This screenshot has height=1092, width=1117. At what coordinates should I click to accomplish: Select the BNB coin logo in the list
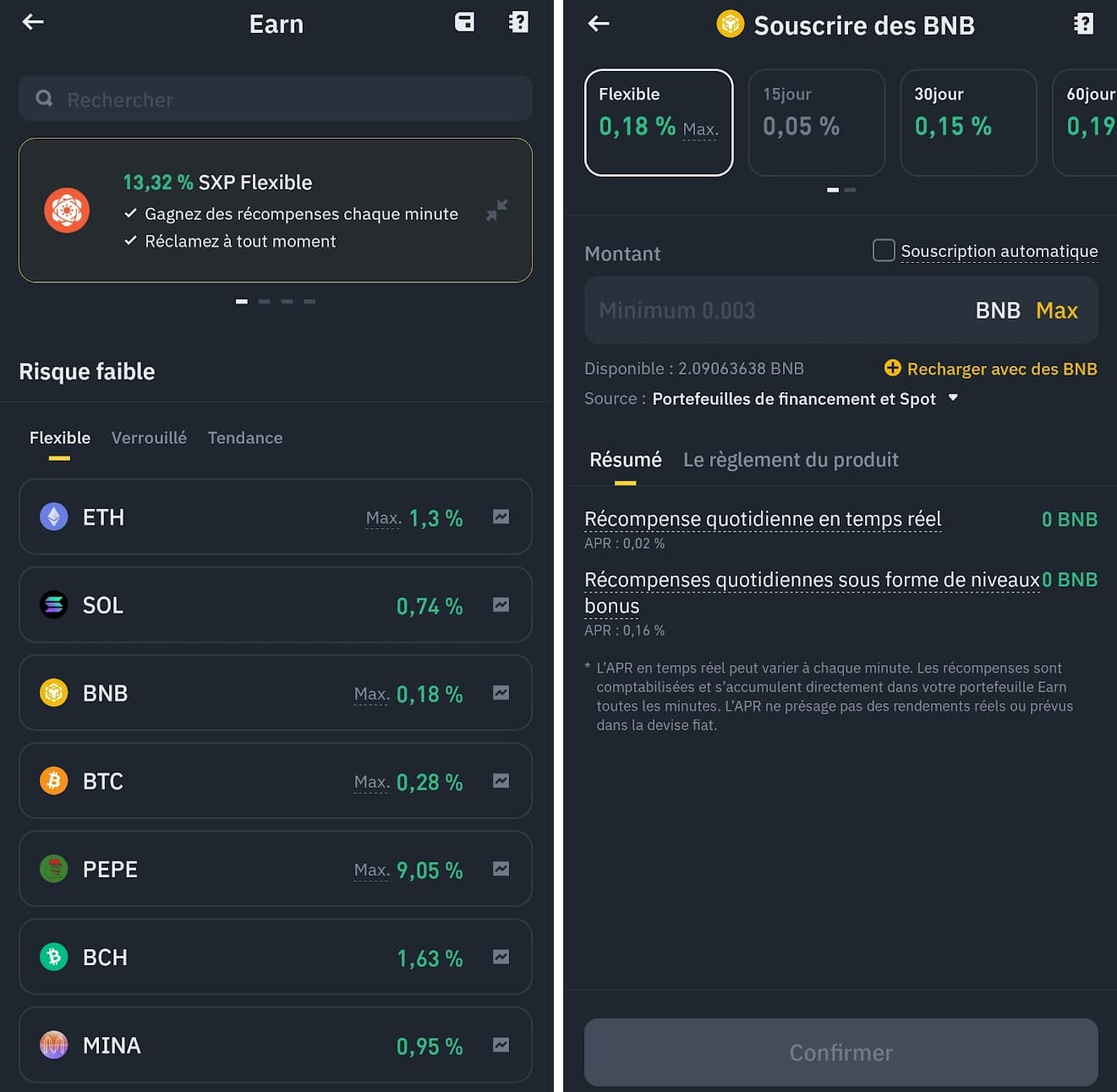click(x=54, y=693)
